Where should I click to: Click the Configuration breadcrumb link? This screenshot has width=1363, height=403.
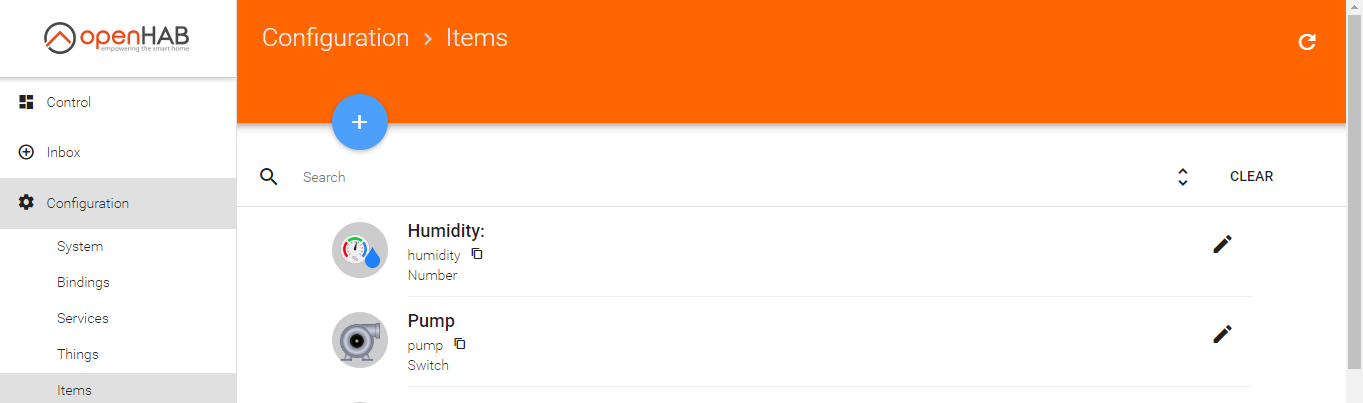(x=335, y=38)
